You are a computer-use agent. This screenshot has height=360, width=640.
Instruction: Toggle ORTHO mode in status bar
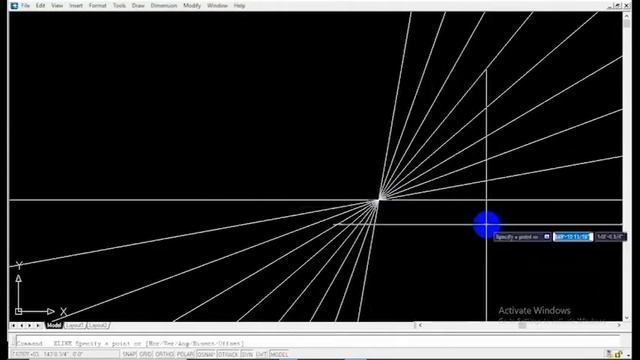[164, 354]
